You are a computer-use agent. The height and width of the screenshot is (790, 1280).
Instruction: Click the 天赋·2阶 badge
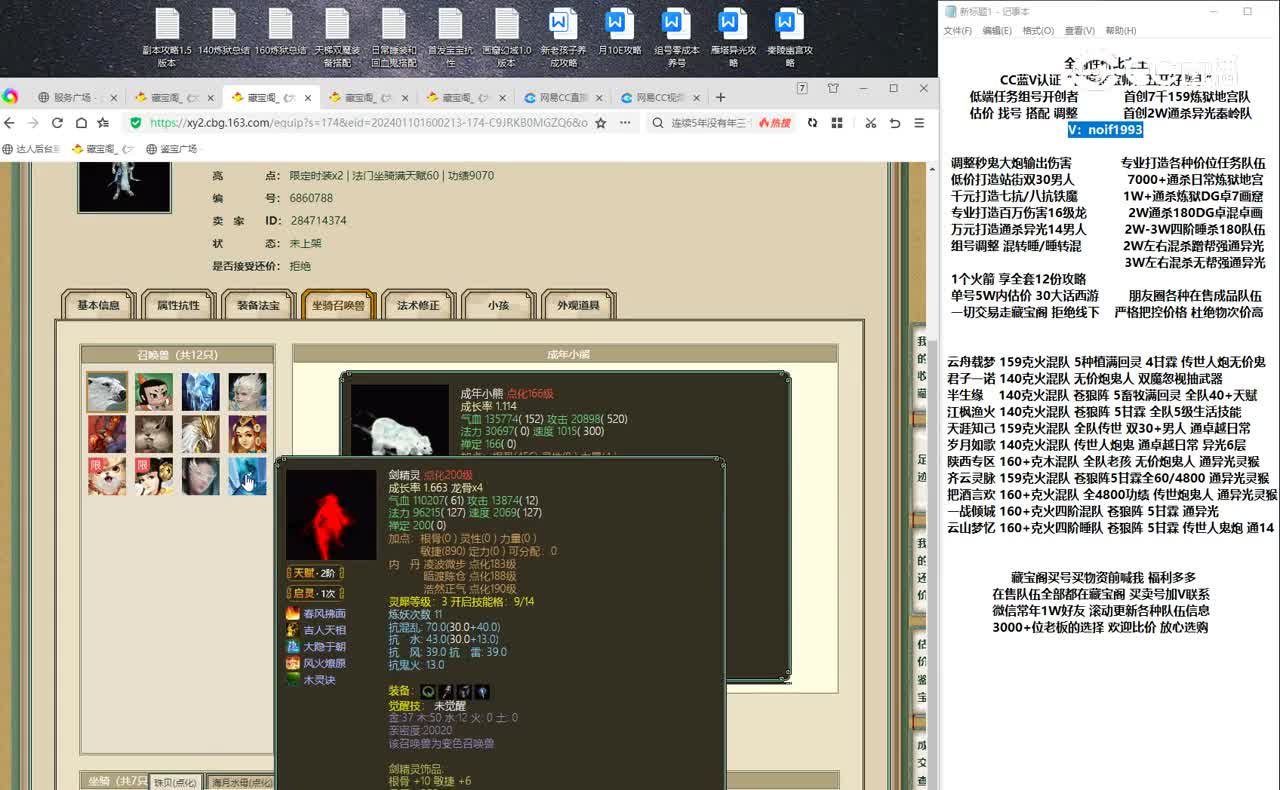(x=315, y=573)
